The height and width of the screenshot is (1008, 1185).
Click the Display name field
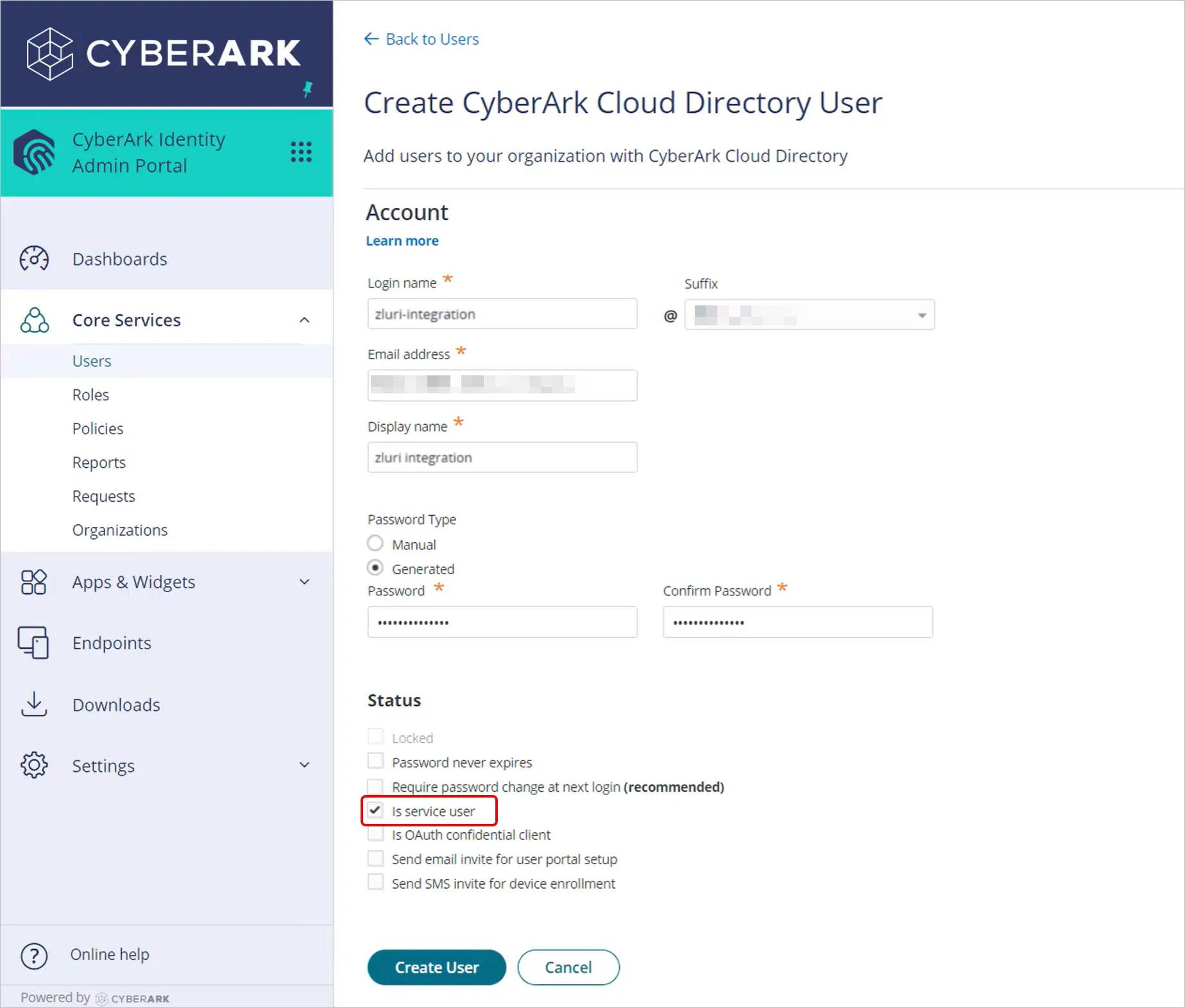tap(502, 457)
